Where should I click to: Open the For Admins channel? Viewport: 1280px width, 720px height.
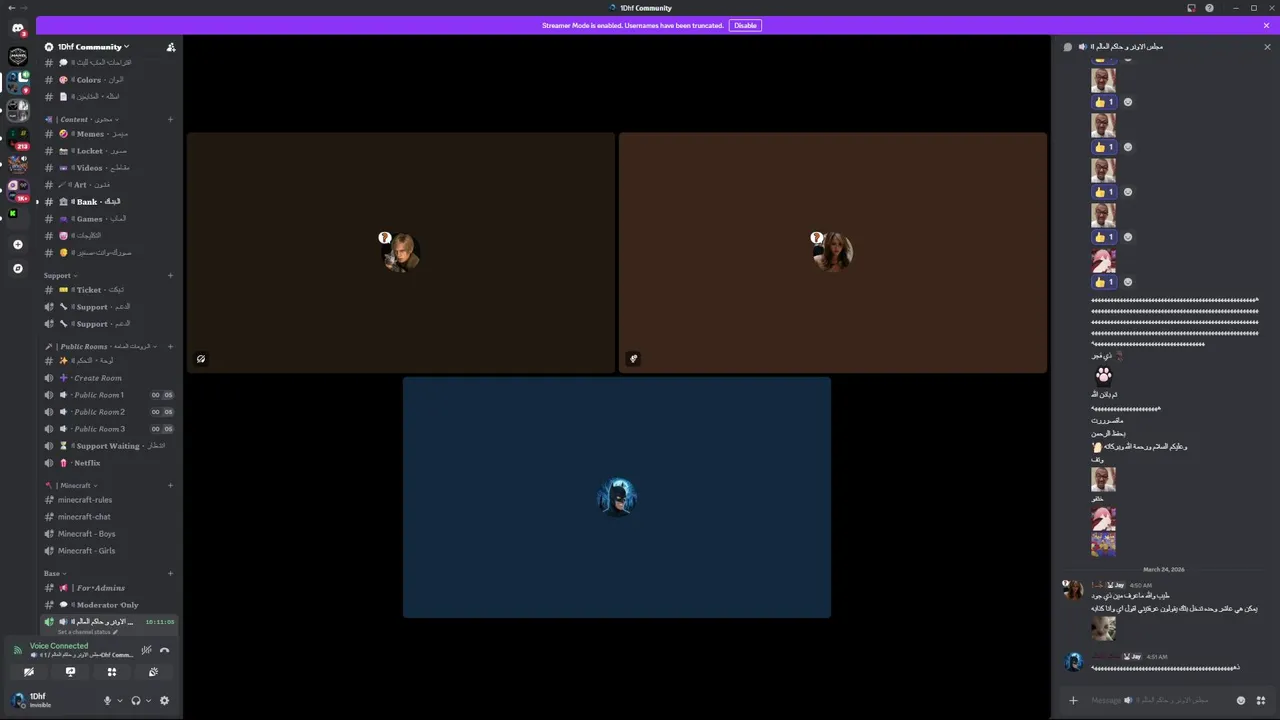coord(109,588)
